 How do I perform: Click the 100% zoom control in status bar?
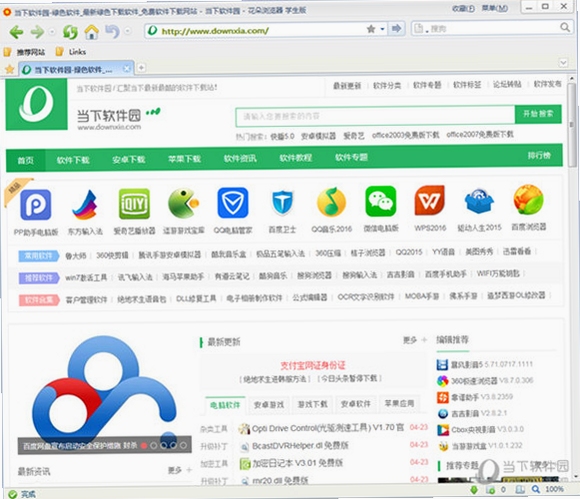554,489
